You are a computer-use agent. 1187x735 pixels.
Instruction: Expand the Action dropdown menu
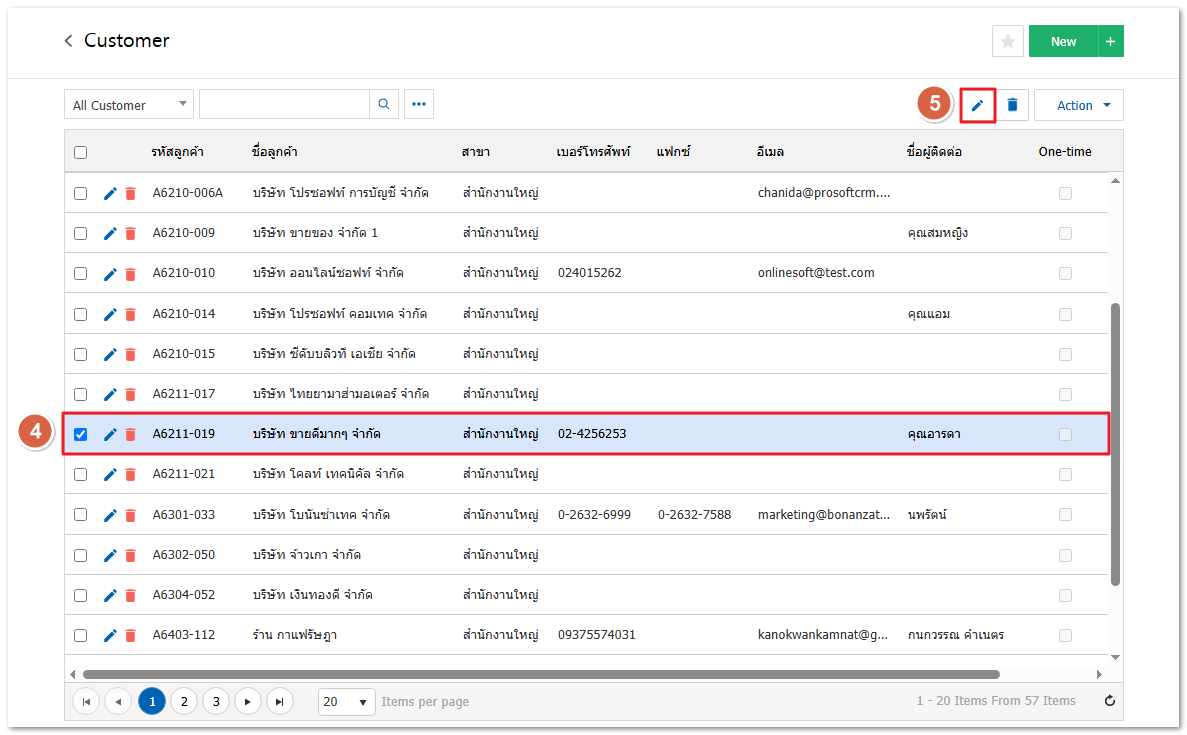[x=1078, y=105]
